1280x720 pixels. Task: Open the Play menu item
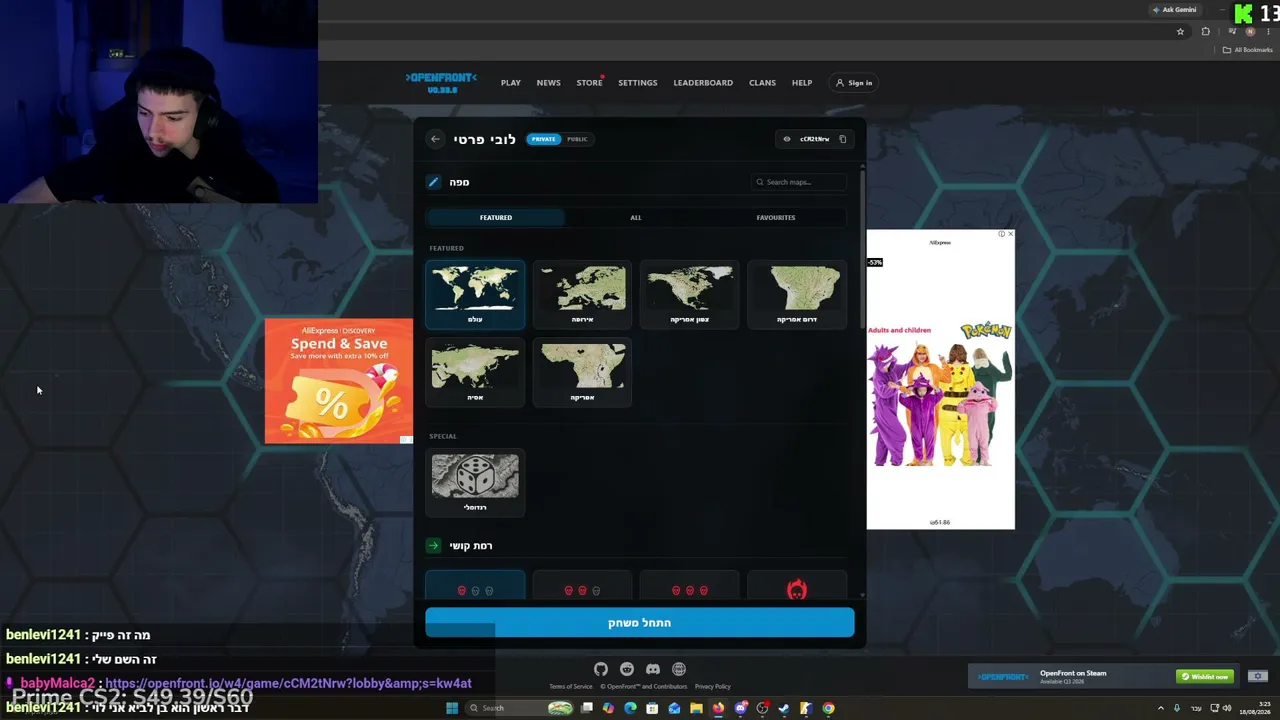[x=511, y=83]
